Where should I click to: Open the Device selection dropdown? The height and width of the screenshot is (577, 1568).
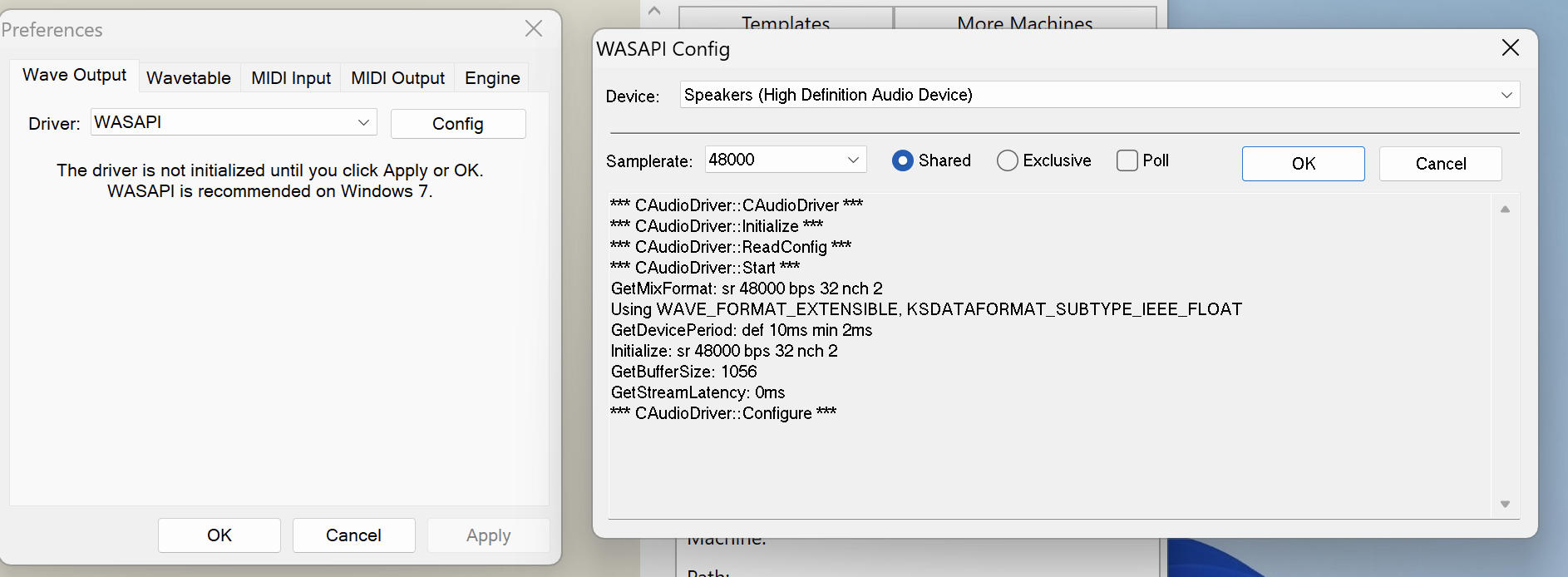(x=1506, y=94)
